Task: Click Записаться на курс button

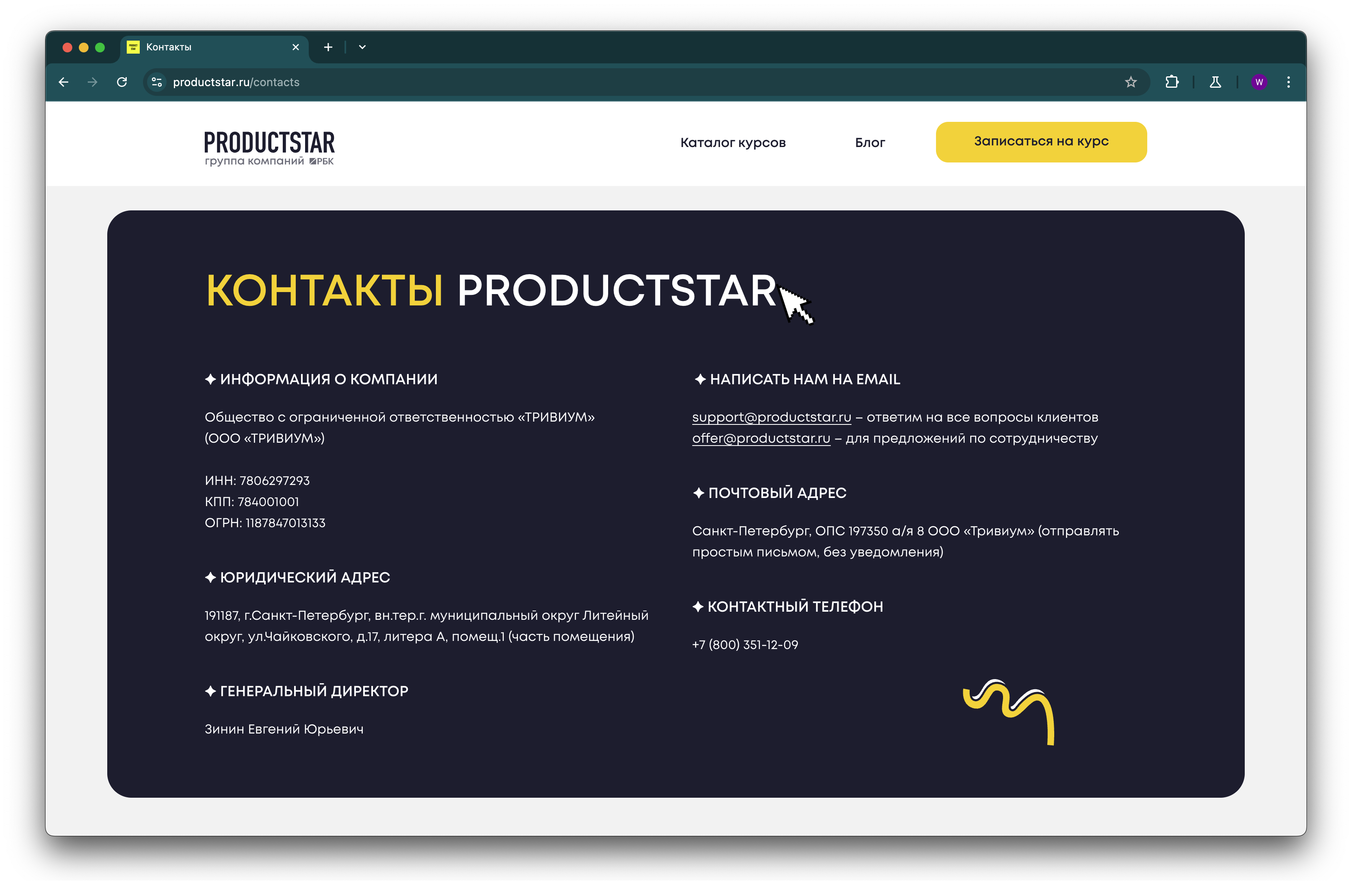Action: tap(1040, 142)
